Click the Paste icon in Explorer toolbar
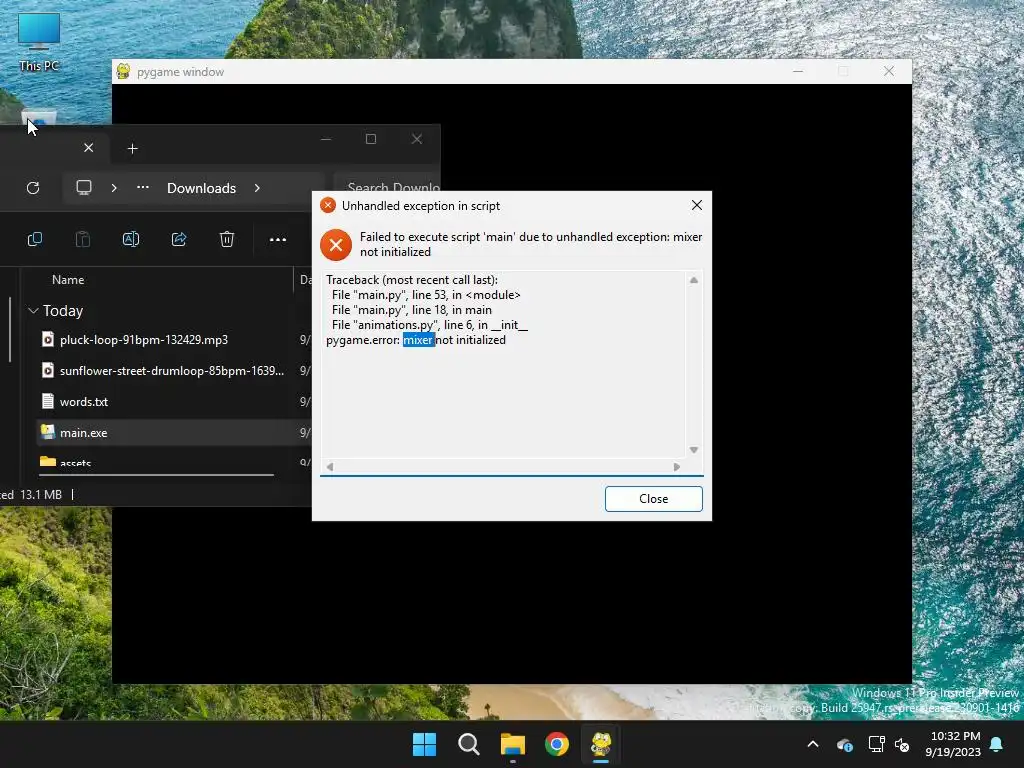This screenshot has height=768, width=1024. [x=83, y=240]
